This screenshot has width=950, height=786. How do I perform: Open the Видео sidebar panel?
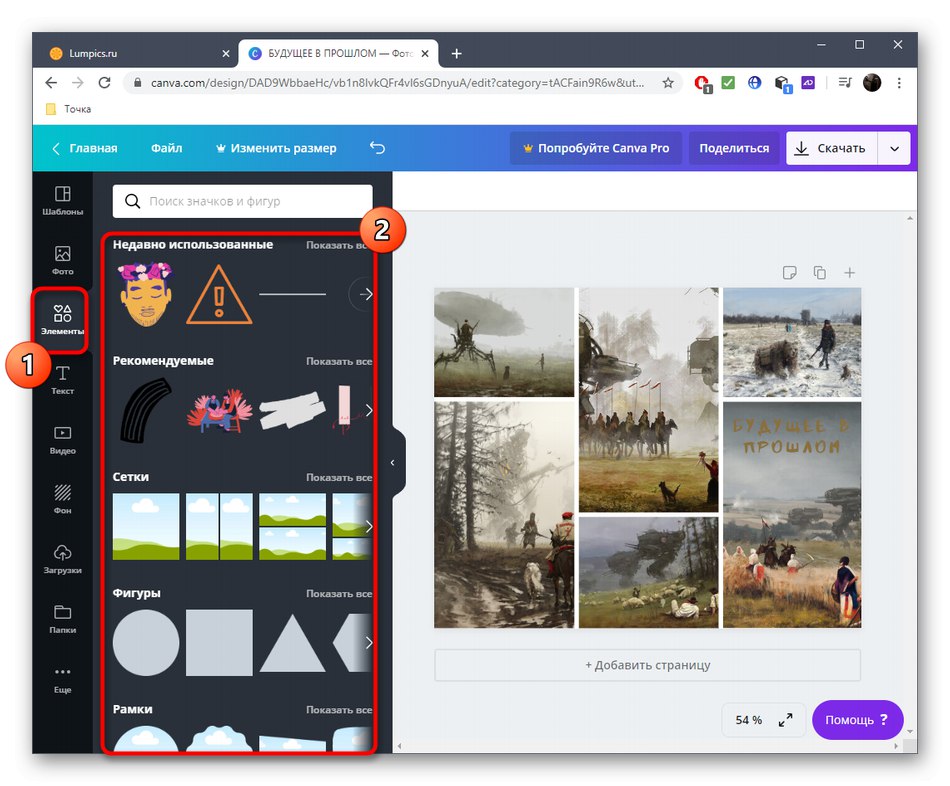[62, 440]
